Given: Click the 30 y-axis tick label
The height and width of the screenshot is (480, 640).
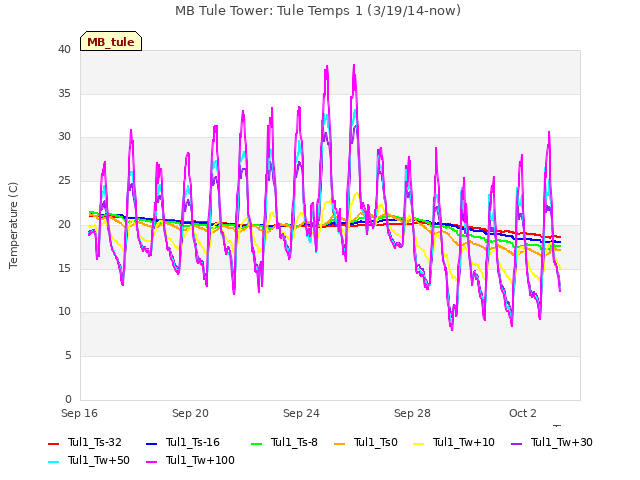Looking at the screenshot, I should 64,137.
